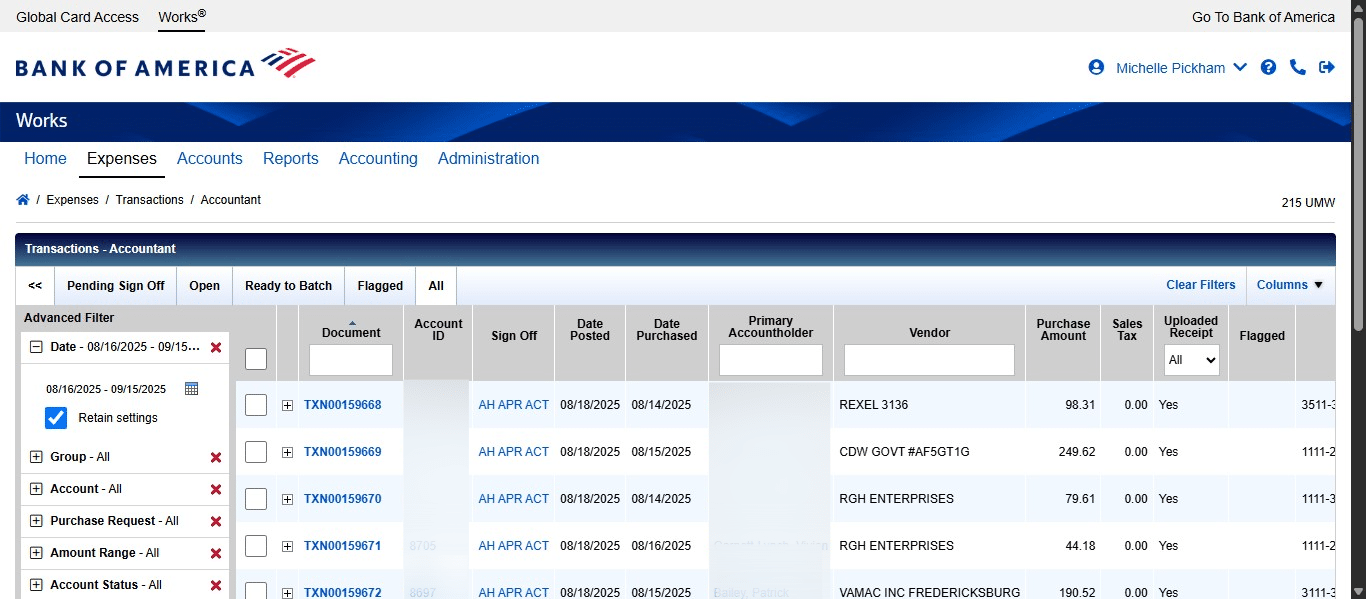Click inside the Vendor filter input field
Viewport: 1366px width, 599px height.
click(928, 359)
